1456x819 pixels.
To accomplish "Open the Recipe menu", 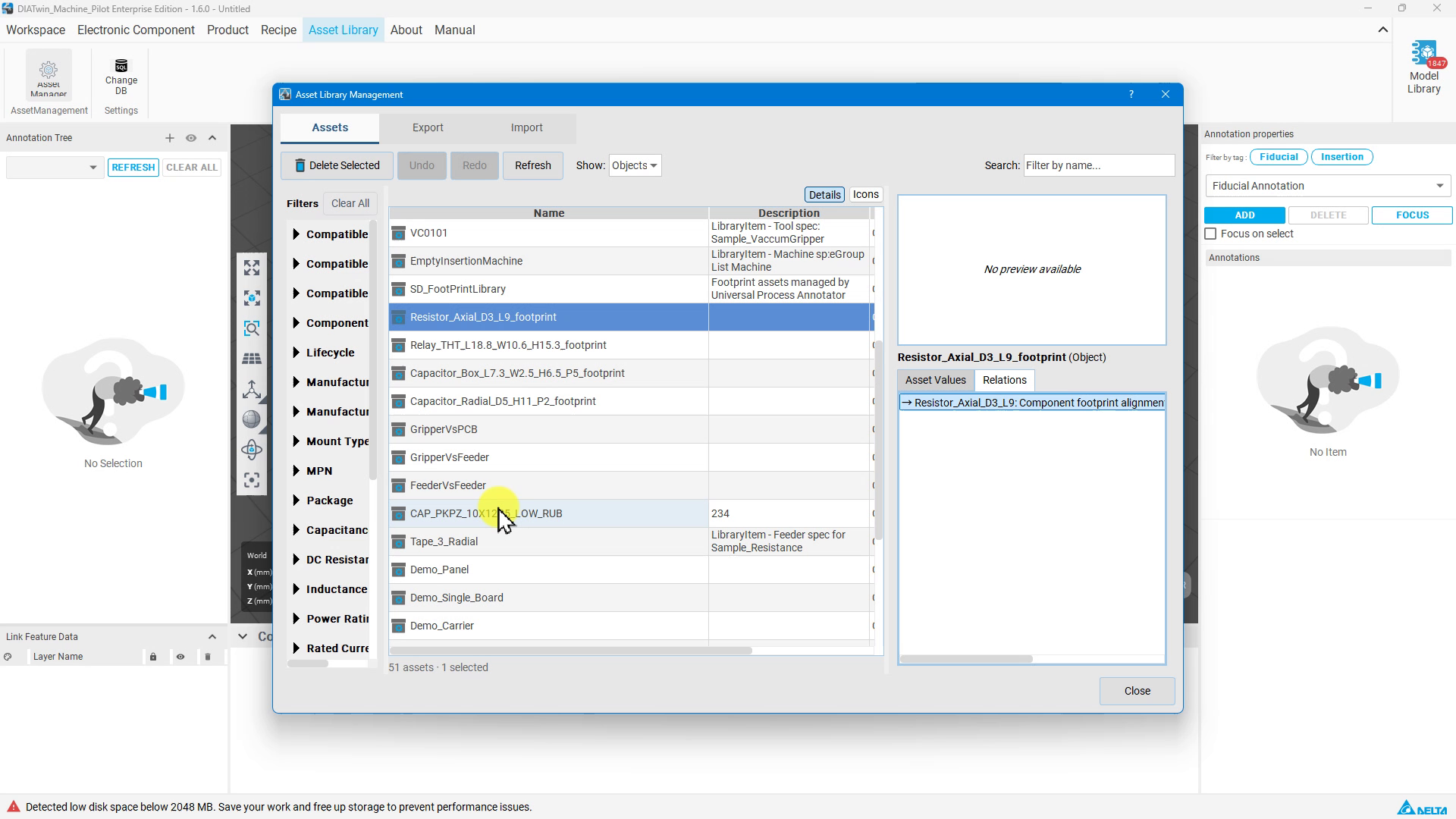I will point(278,30).
